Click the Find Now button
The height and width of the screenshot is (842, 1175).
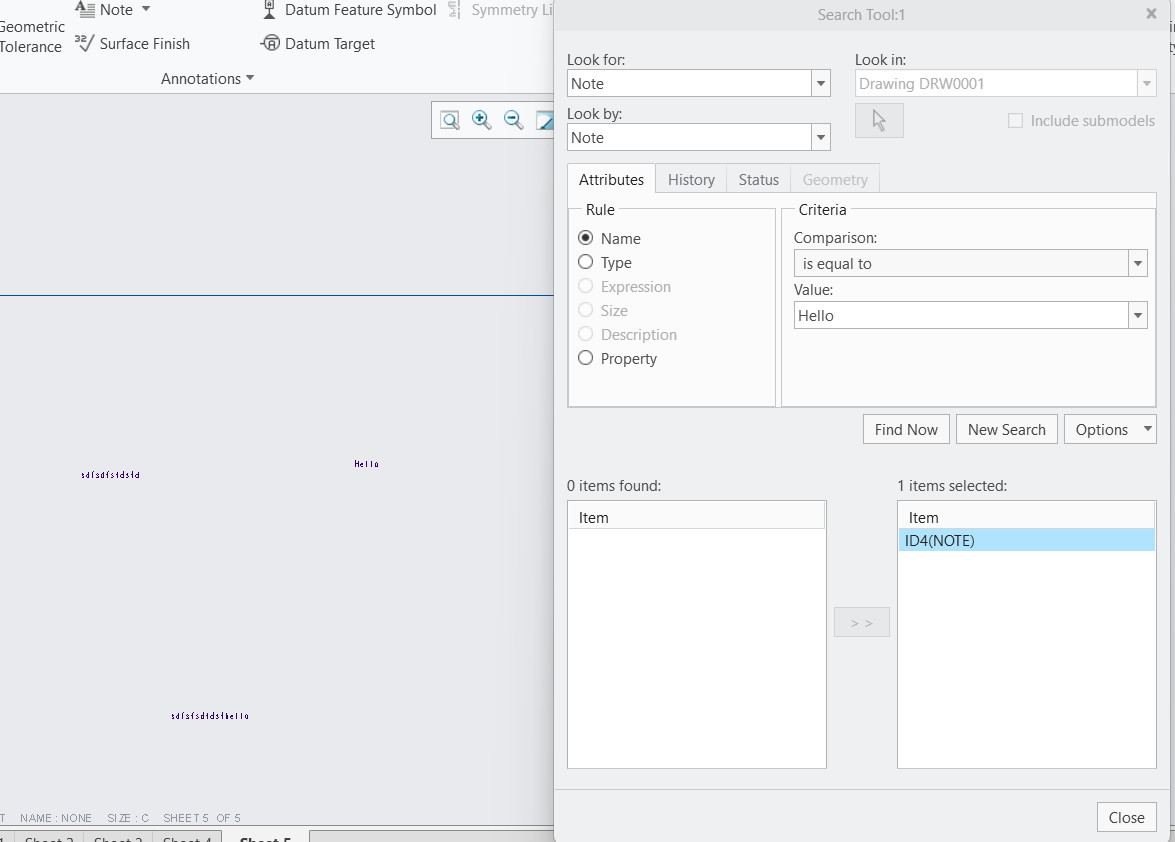(x=905, y=428)
